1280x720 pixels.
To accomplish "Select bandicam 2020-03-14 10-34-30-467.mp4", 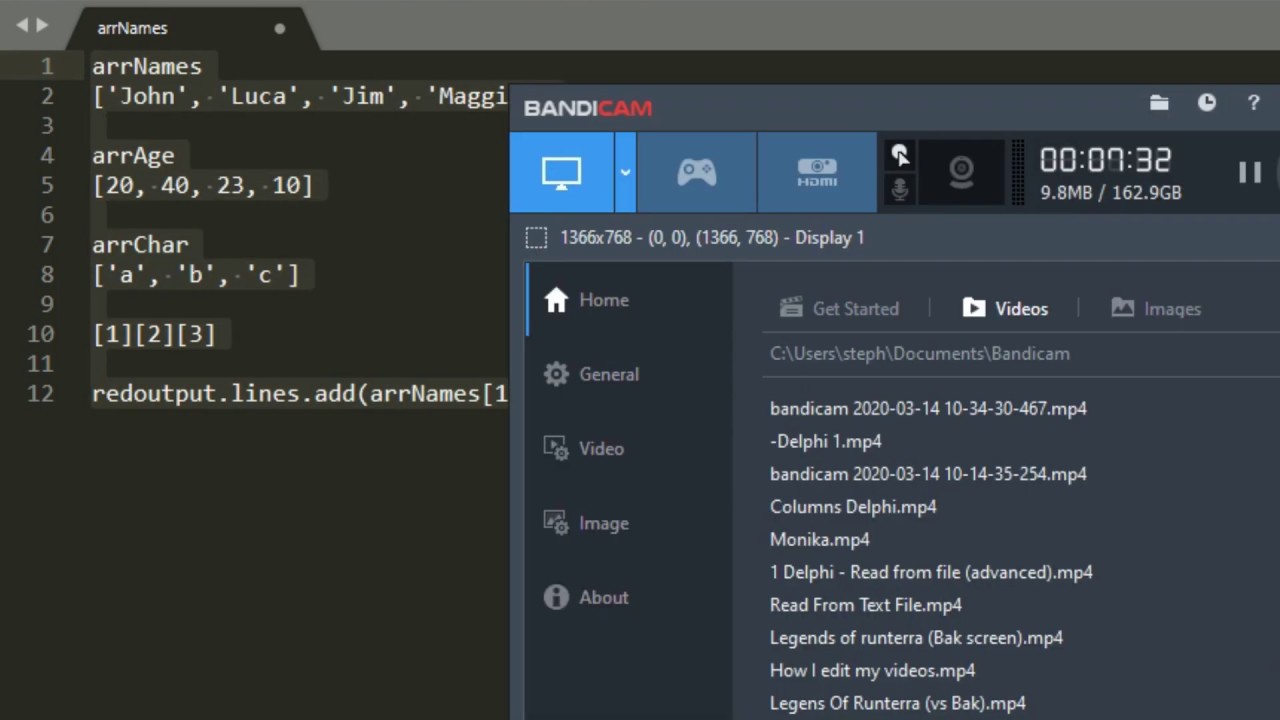I will [x=928, y=409].
